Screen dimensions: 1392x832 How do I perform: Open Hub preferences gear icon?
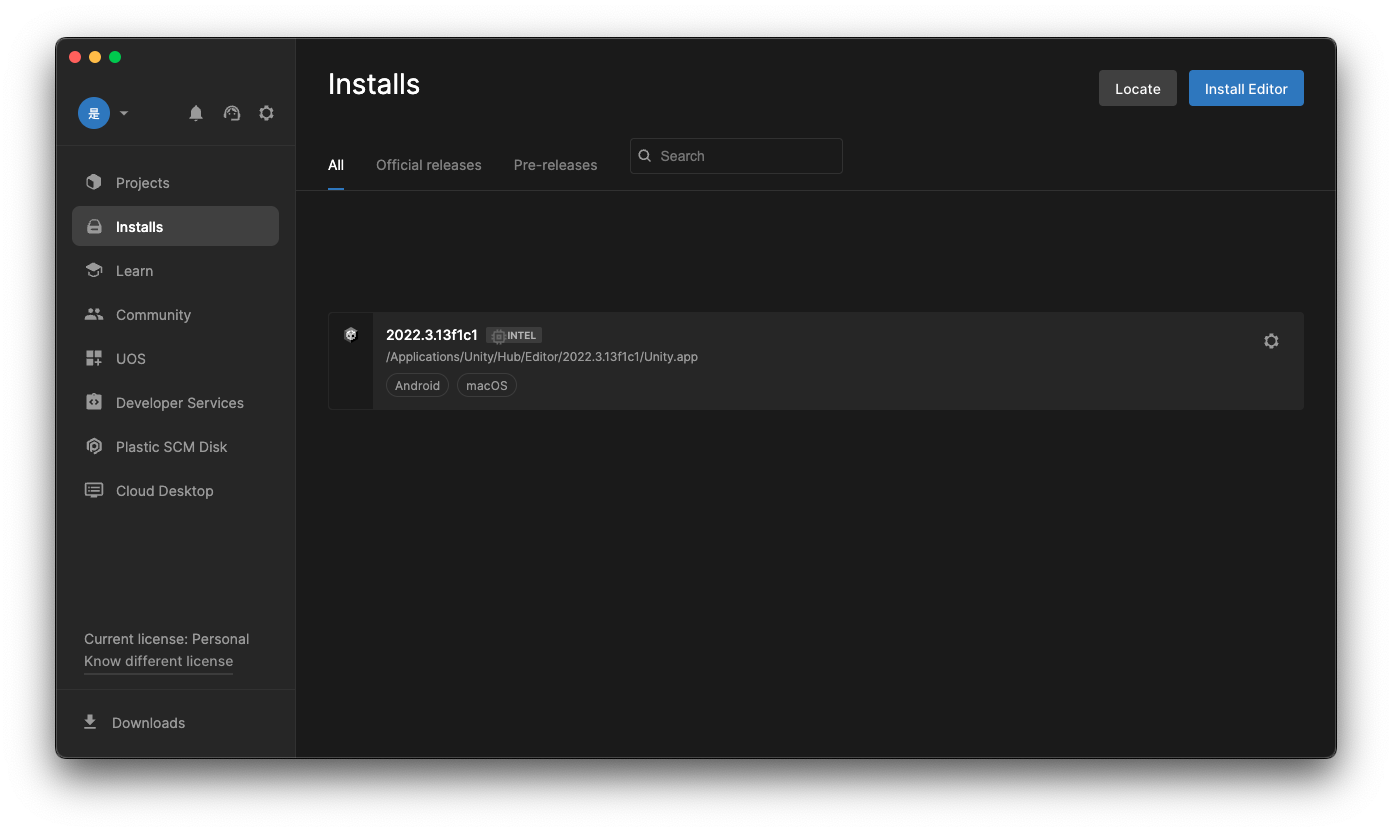tap(266, 113)
